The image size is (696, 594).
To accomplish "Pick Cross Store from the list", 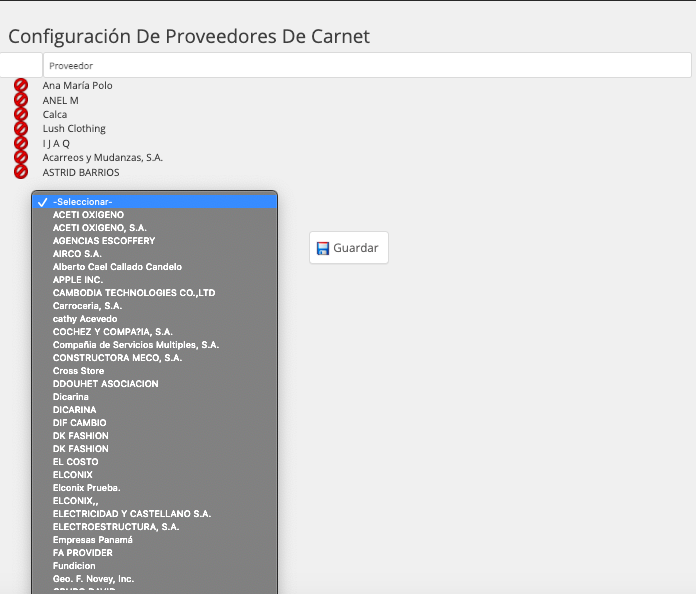I will (x=154, y=371).
